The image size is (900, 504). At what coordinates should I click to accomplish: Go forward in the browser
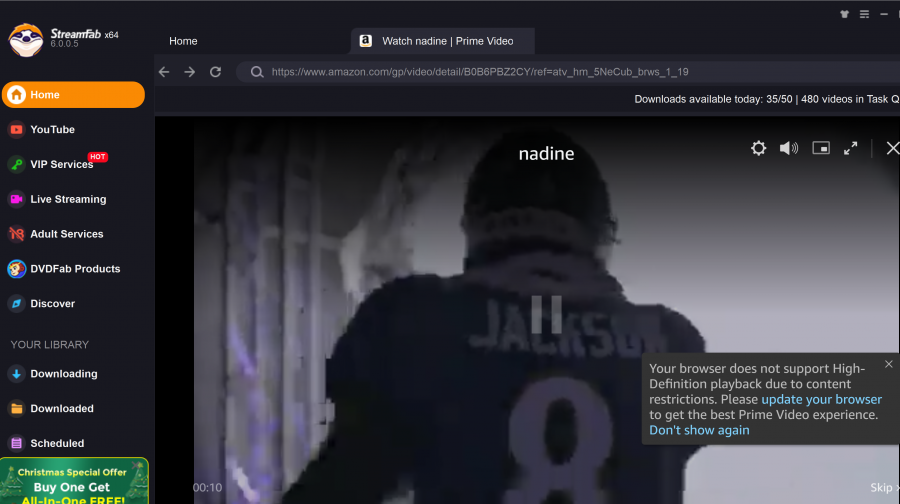[x=189, y=72]
